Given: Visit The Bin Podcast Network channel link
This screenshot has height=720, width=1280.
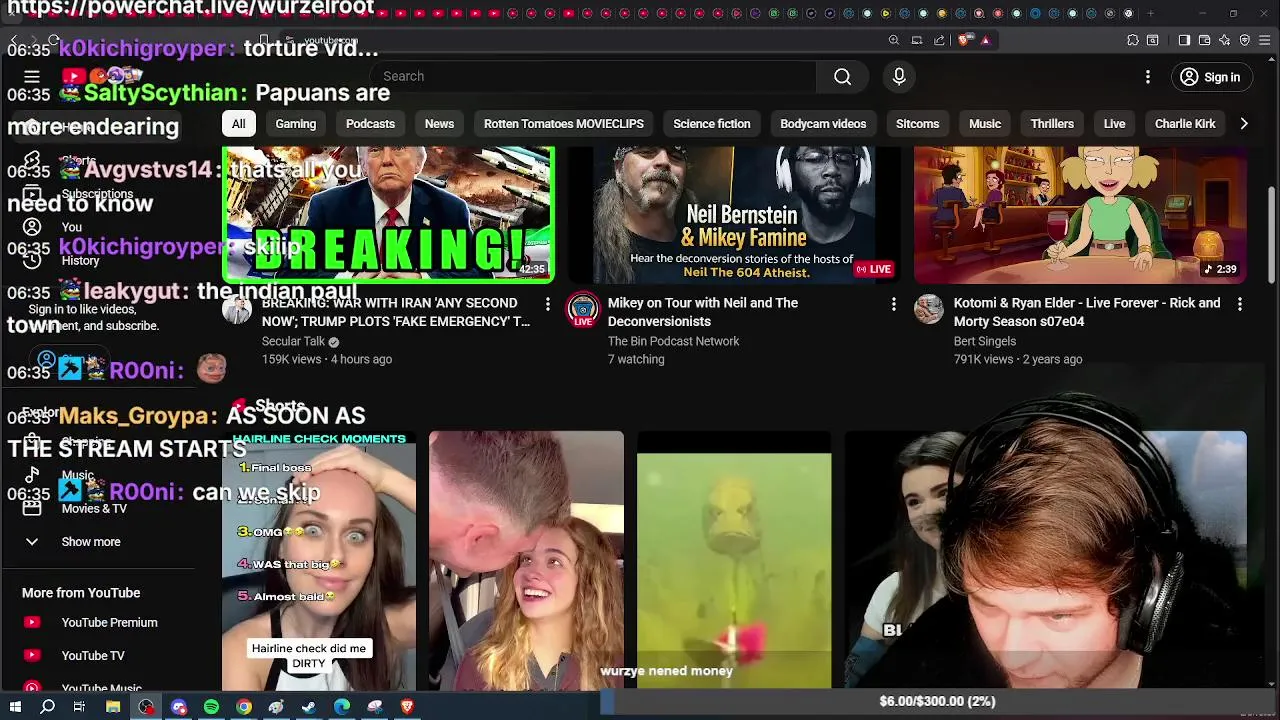Looking at the screenshot, I should (674, 341).
